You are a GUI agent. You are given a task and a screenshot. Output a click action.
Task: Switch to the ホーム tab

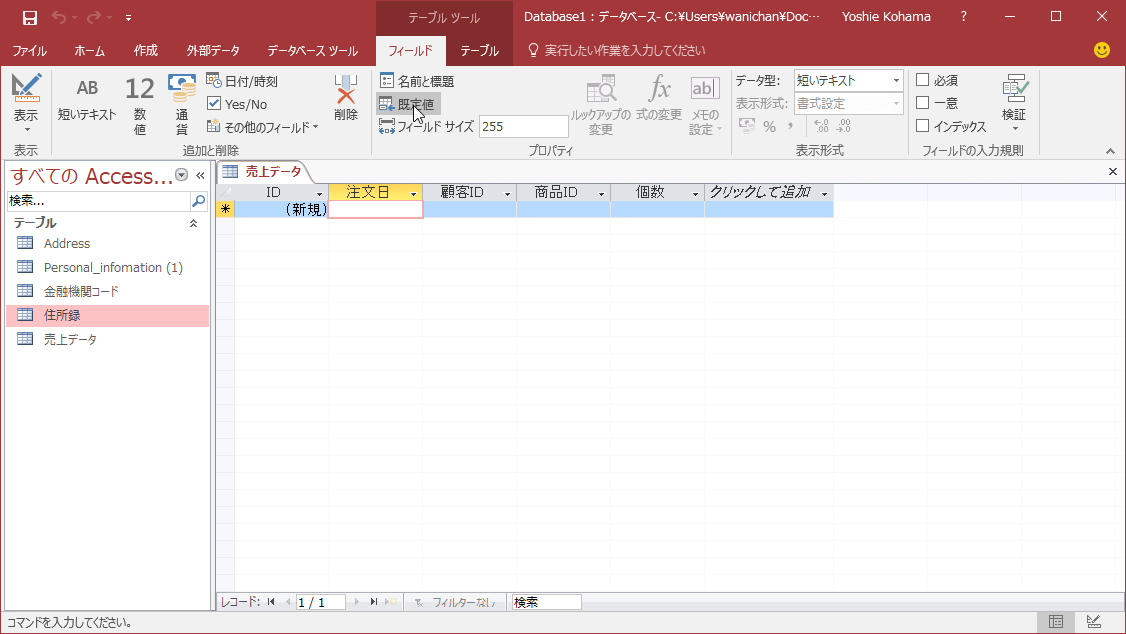tap(90, 50)
